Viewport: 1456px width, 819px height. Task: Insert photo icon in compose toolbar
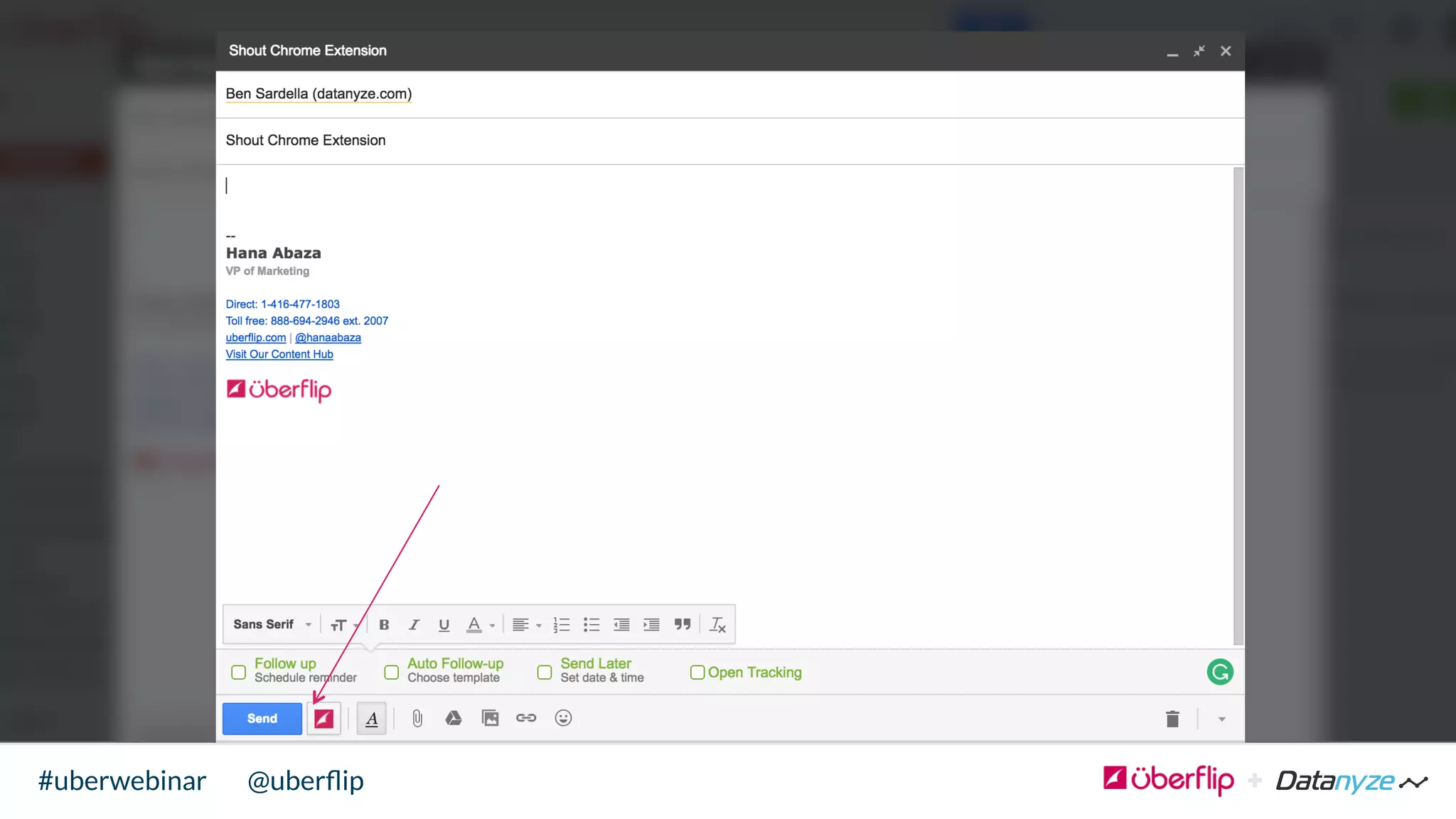tap(491, 718)
